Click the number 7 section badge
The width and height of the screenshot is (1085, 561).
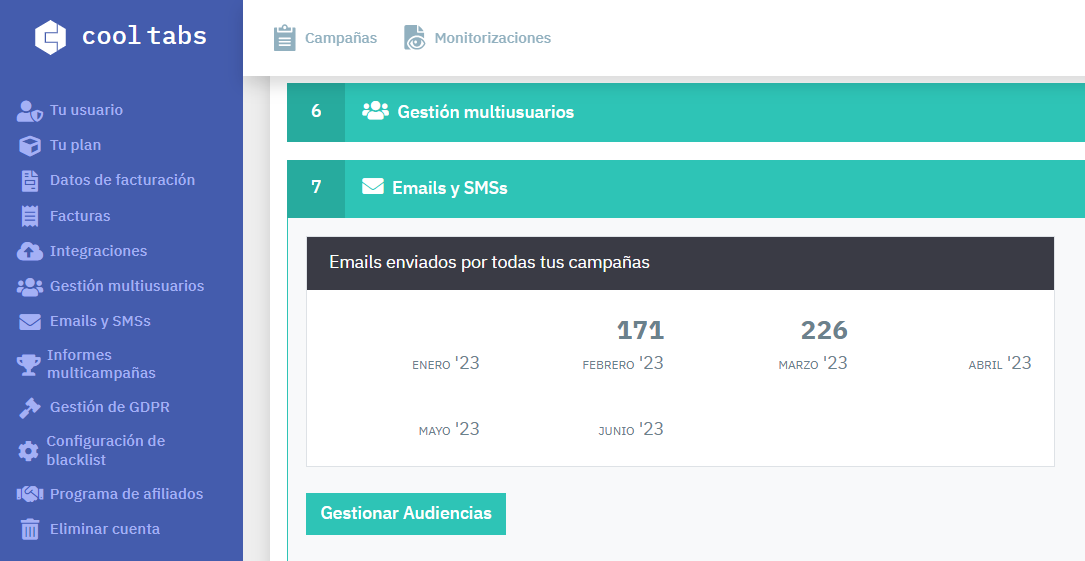(x=316, y=188)
